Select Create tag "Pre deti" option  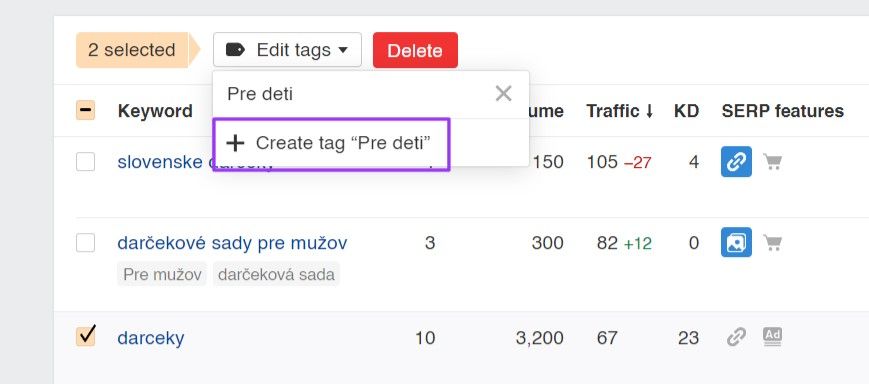pos(331,144)
